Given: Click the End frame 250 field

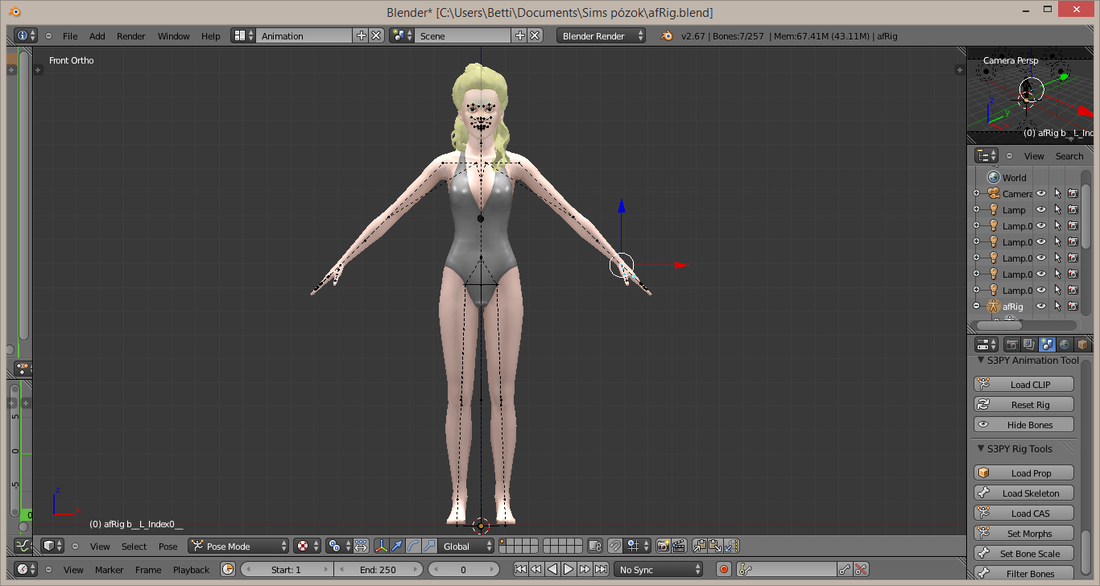Looking at the screenshot, I should coord(378,569).
